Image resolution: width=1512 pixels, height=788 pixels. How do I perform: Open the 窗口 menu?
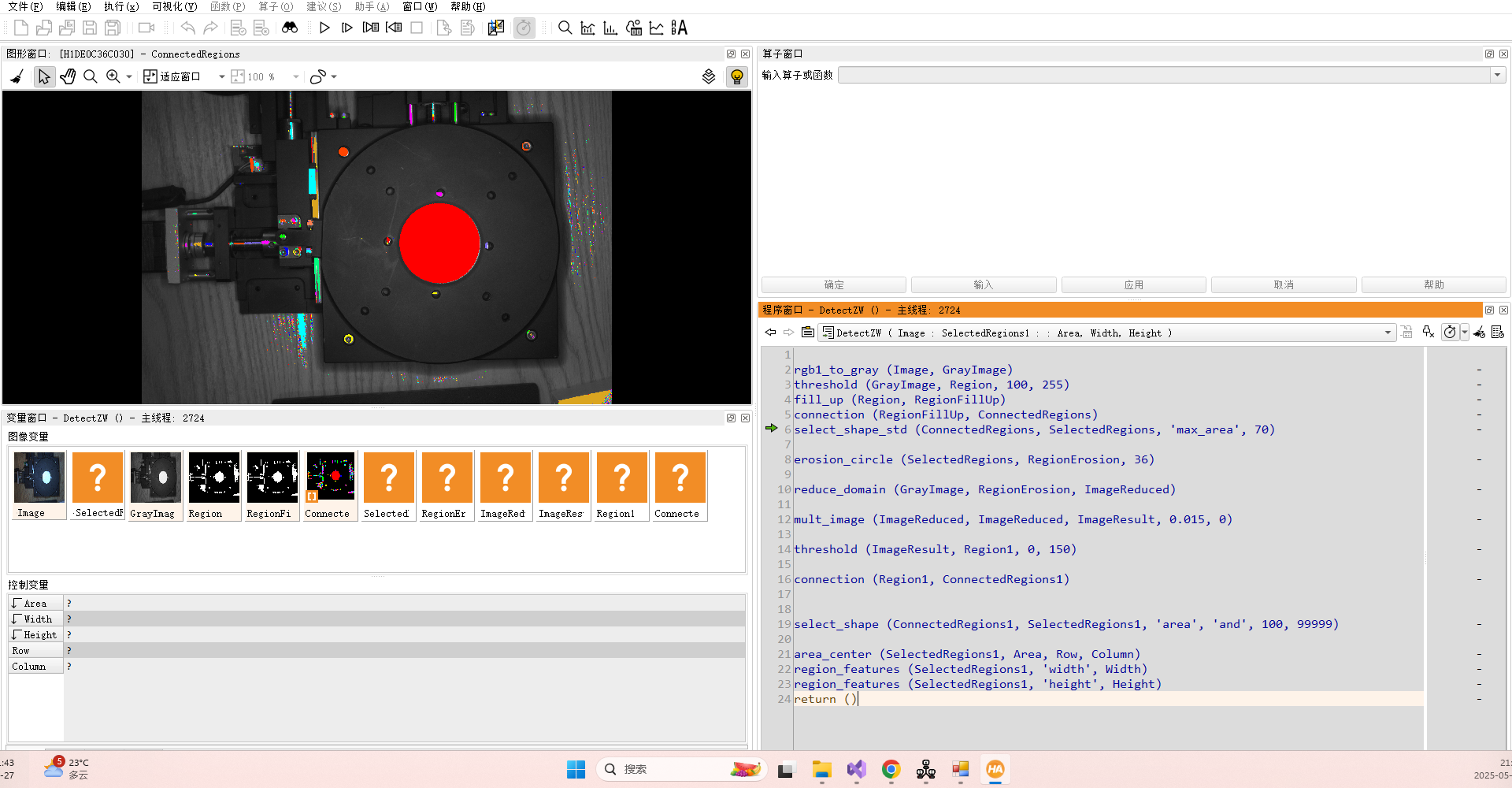420,6
